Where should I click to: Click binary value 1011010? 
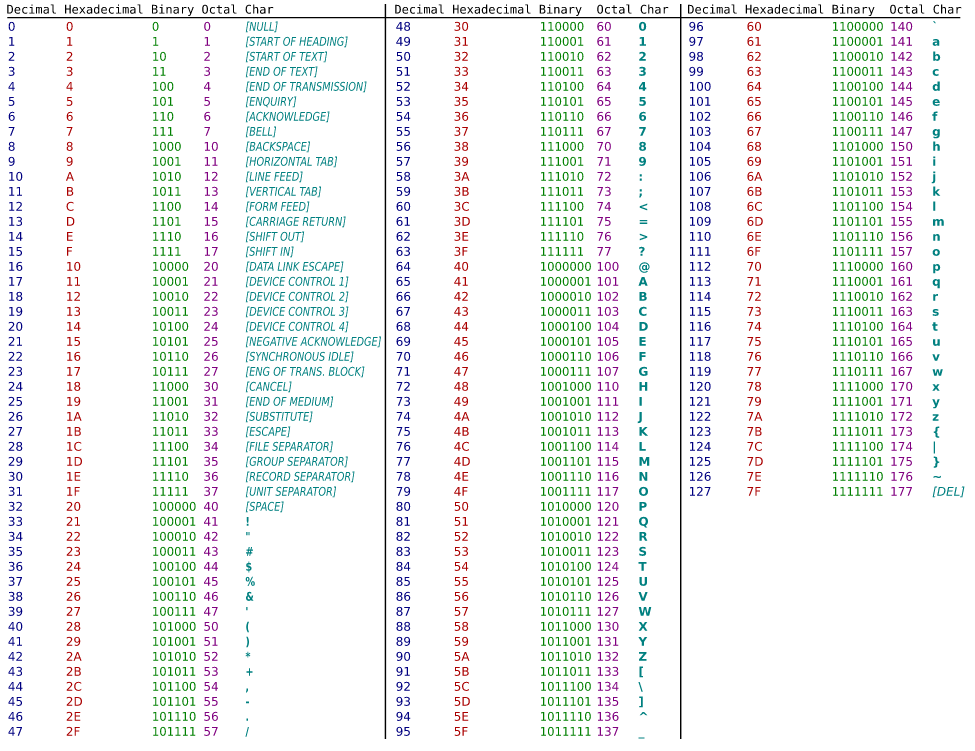[565, 657]
